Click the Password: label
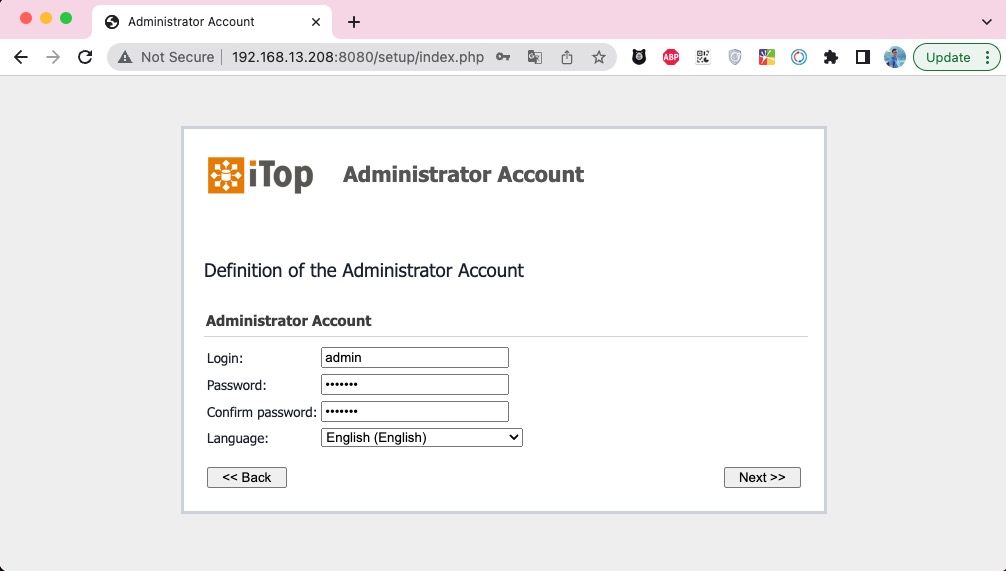 [x=236, y=385]
